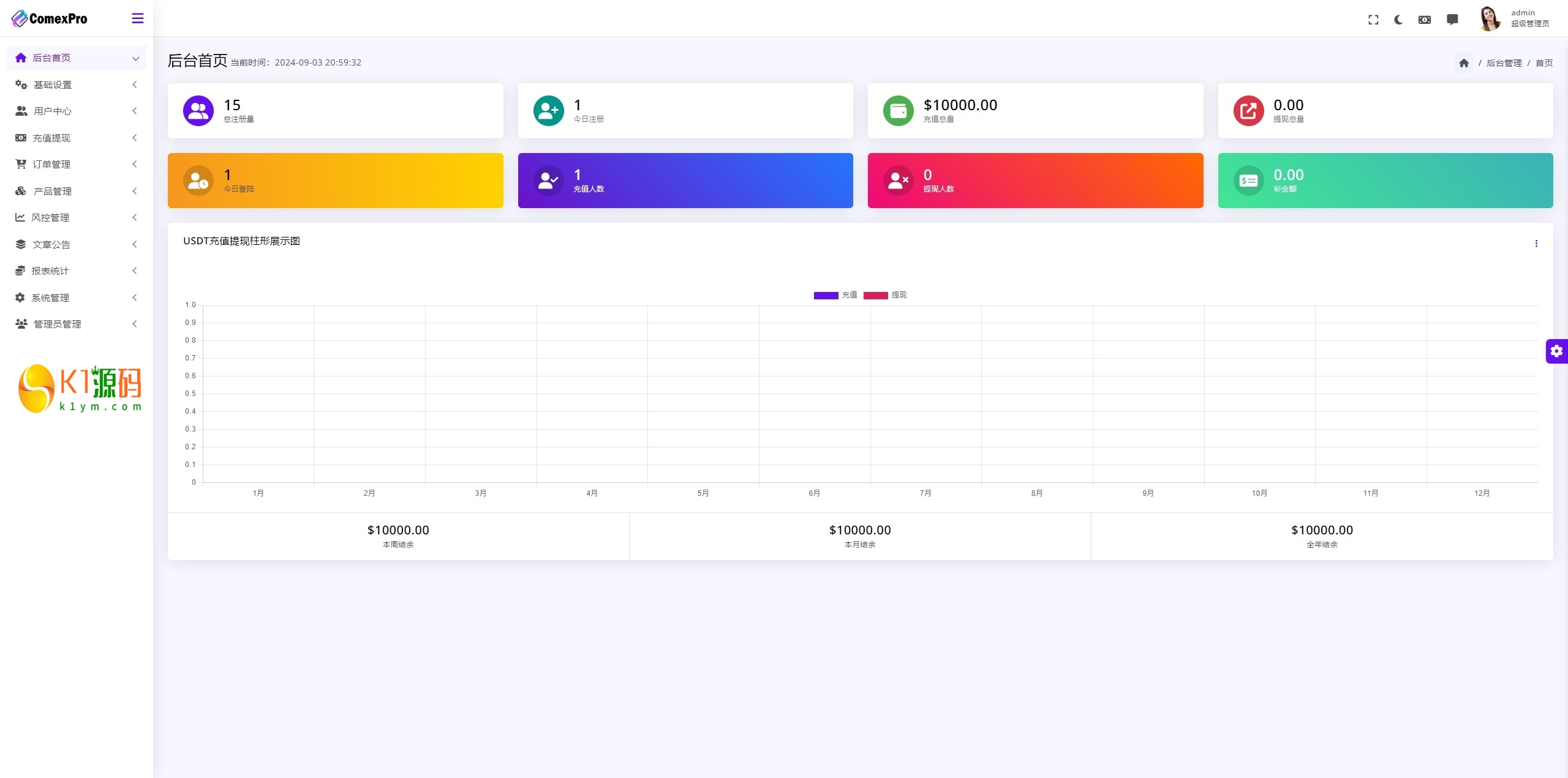Image resolution: width=1568 pixels, height=778 pixels.
Task: Toggle dark mode moon icon
Action: pyautogui.click(x=1398, y=20)
